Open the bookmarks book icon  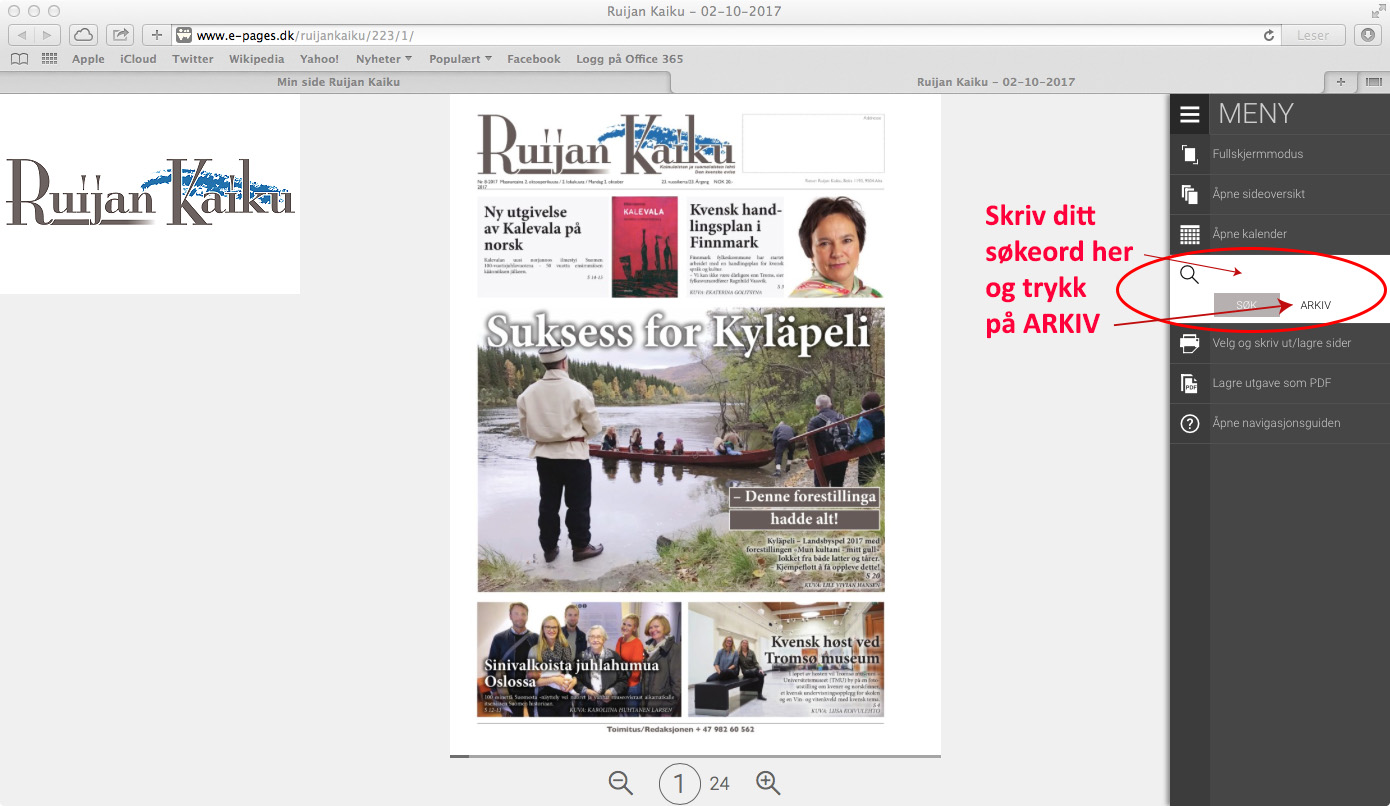pos(19,59)
